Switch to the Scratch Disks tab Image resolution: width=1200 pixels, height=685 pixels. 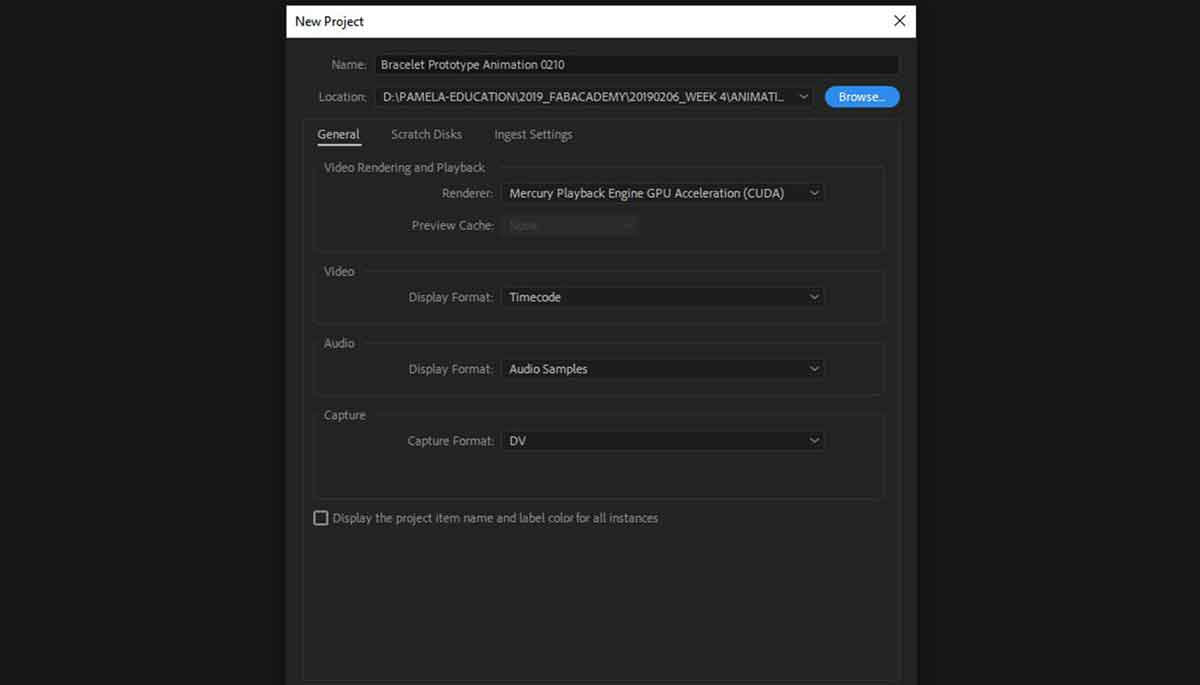pyautogui.click(x=426, y=135)
